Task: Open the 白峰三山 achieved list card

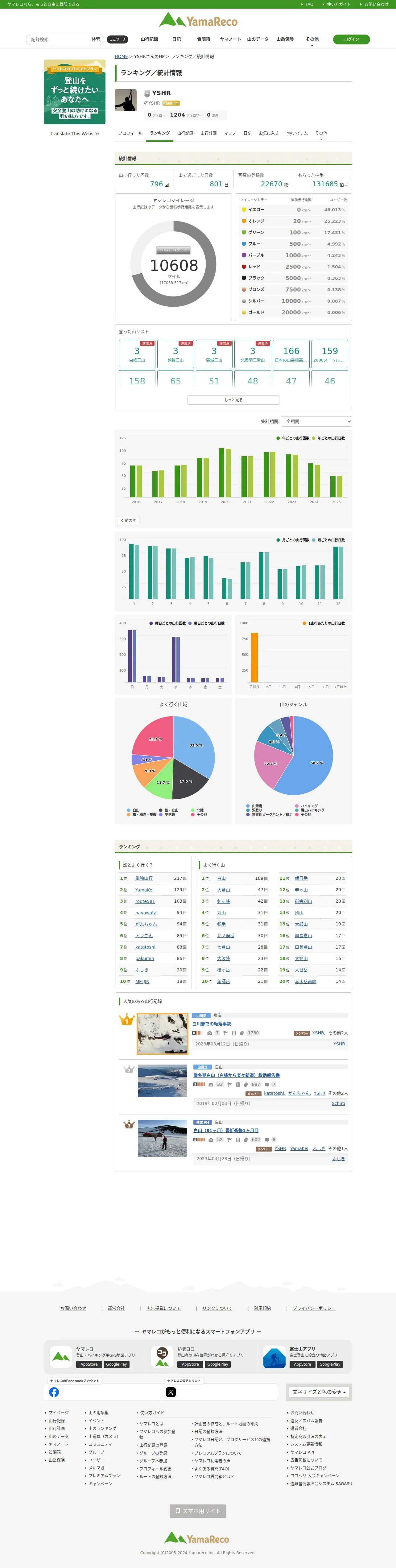Action: (137, 354)
